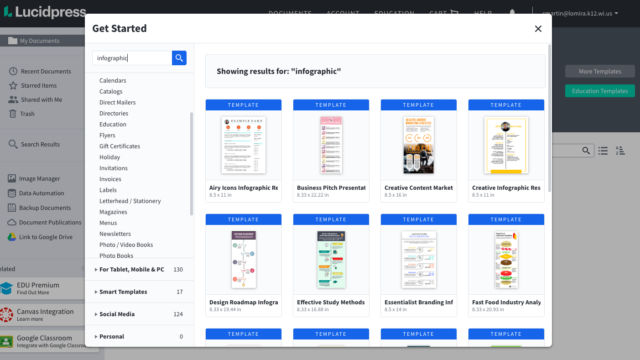The height and width of the screenshot is (360, 640).
Task: Click the Document Publications cloud icon
Action: pos(12,222)
